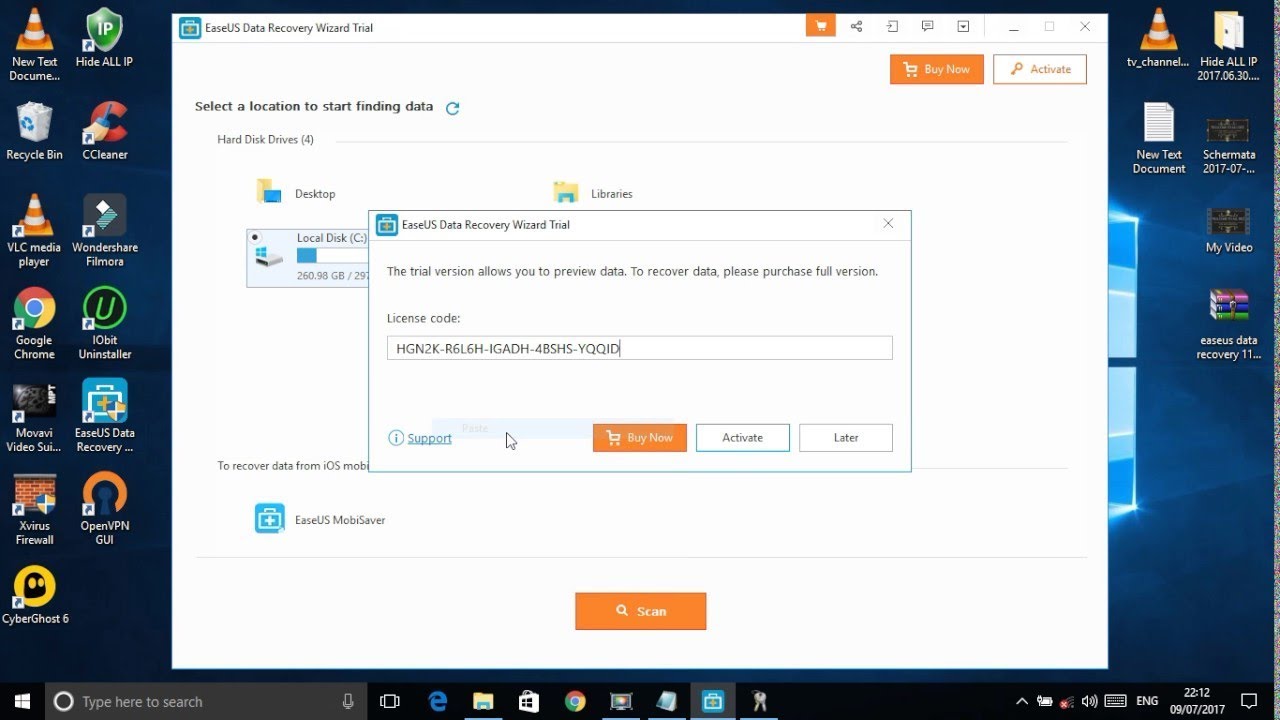Open the feedback chat icon in title bar
The image size is (1280, 720).
(x=928, y=27)
